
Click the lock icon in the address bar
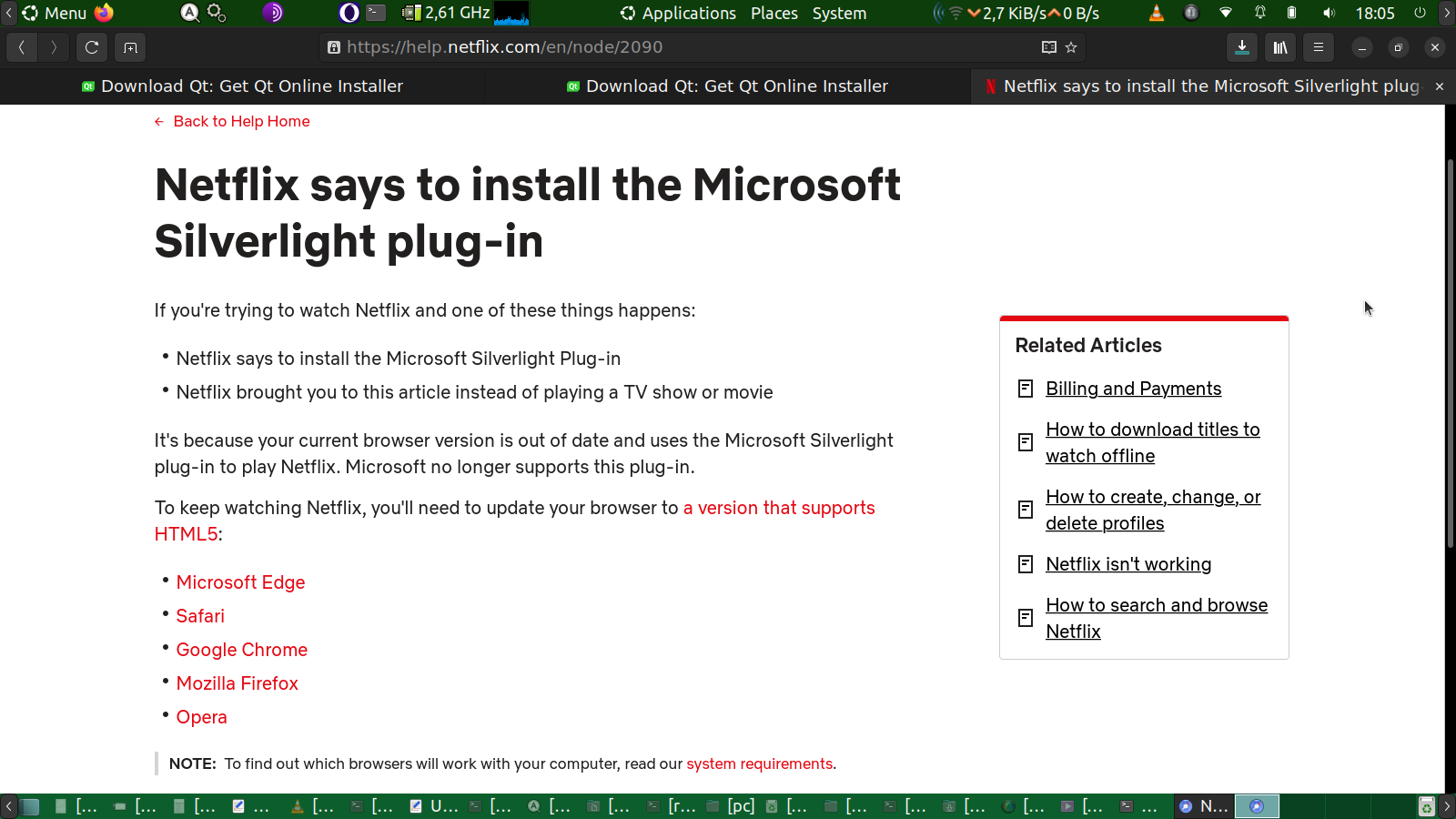334,47
